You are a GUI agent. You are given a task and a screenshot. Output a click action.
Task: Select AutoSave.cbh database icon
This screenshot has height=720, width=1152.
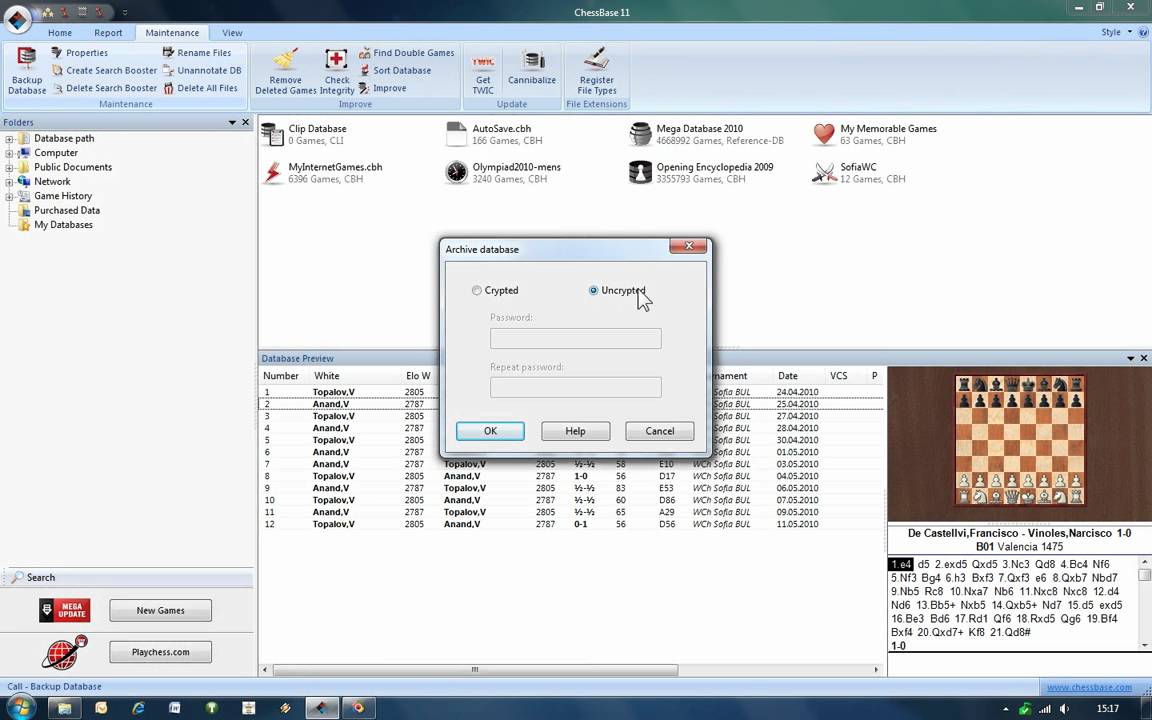(456, 134)
